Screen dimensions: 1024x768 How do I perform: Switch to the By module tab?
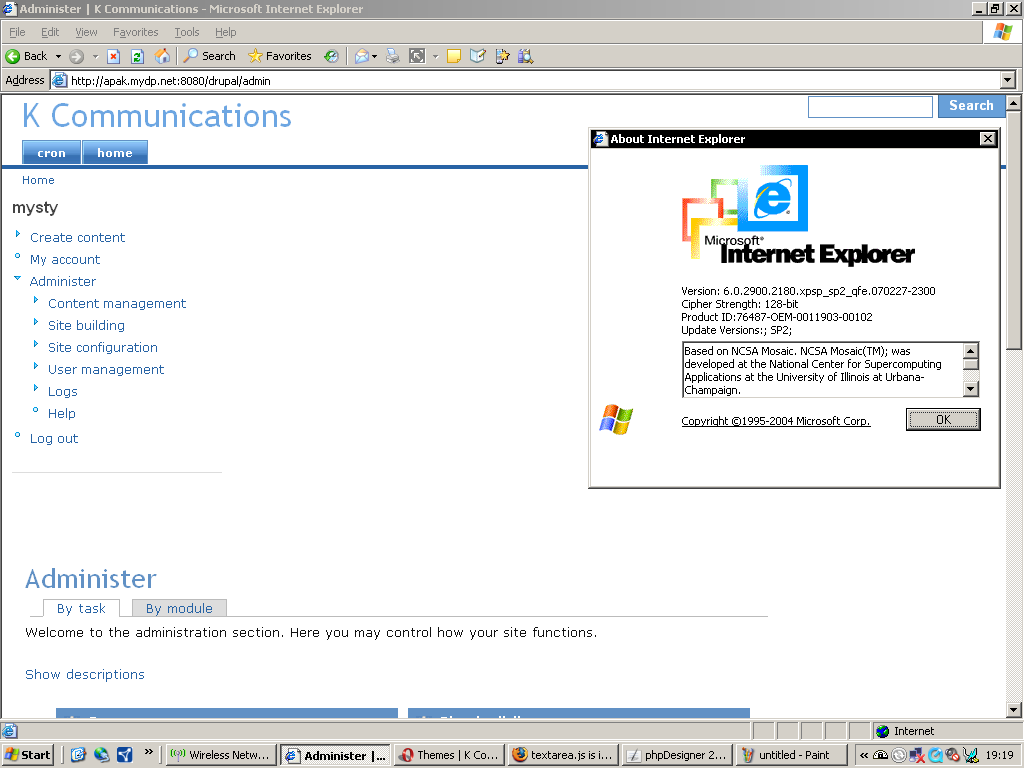[179, 608]
